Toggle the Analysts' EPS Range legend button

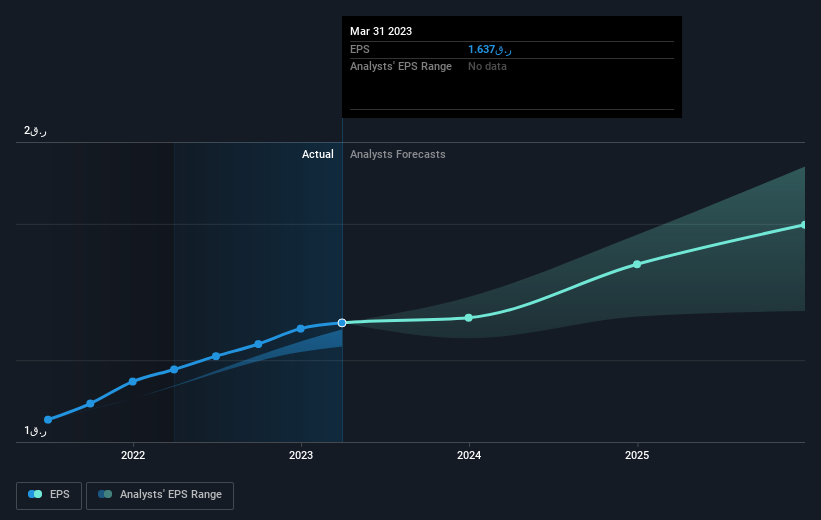tap(160, 495)
